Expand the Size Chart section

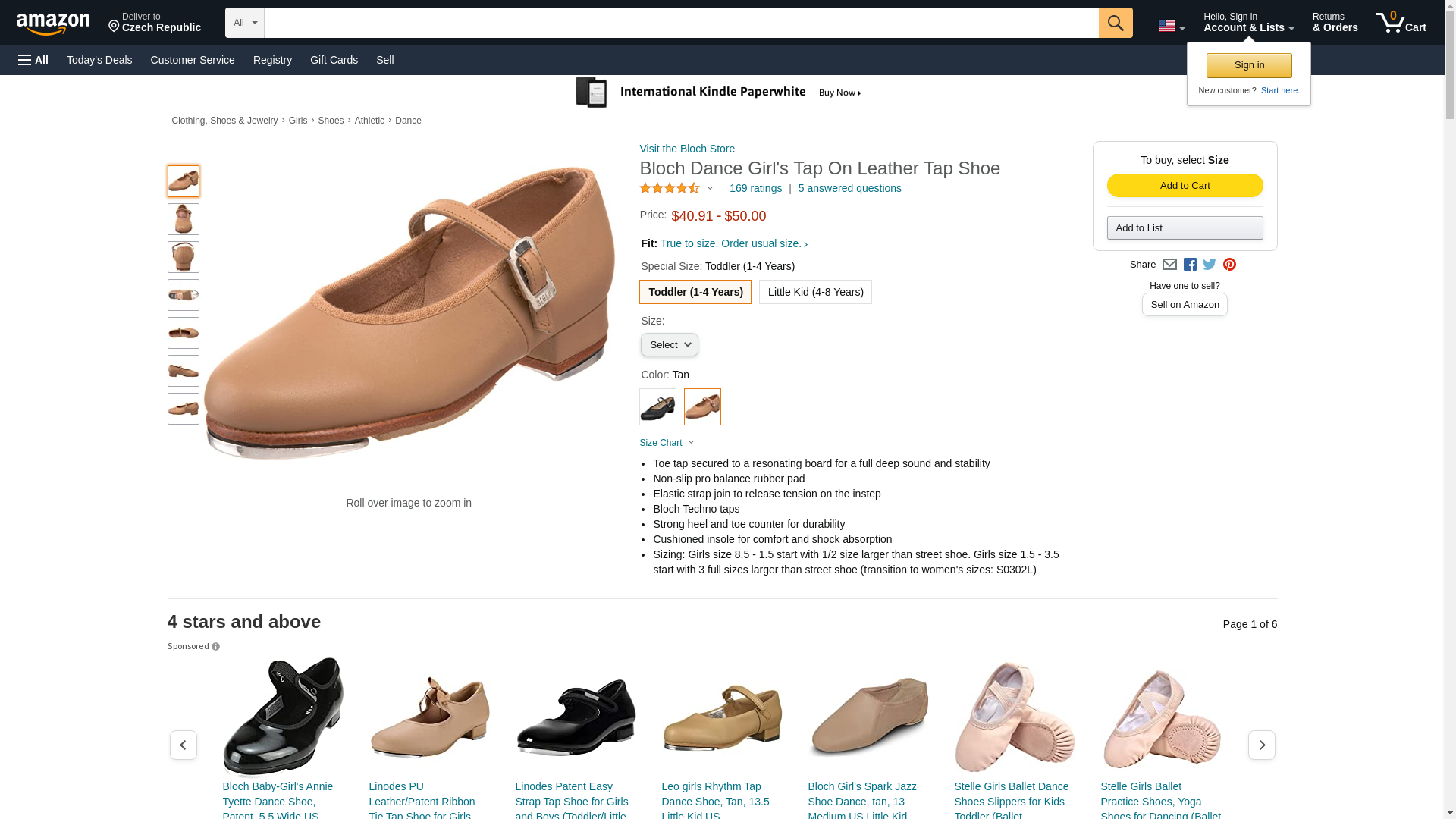click(x=667, y=443)
